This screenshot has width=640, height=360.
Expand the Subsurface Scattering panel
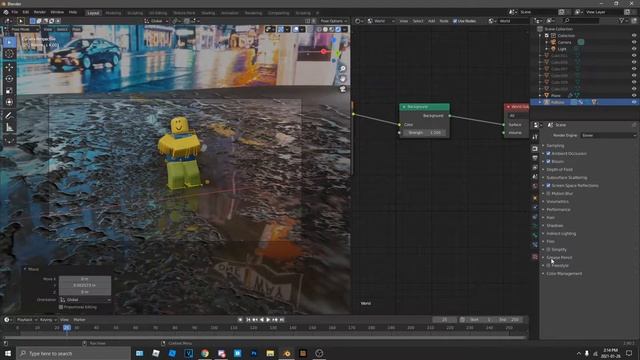click(x=567, y=178)
